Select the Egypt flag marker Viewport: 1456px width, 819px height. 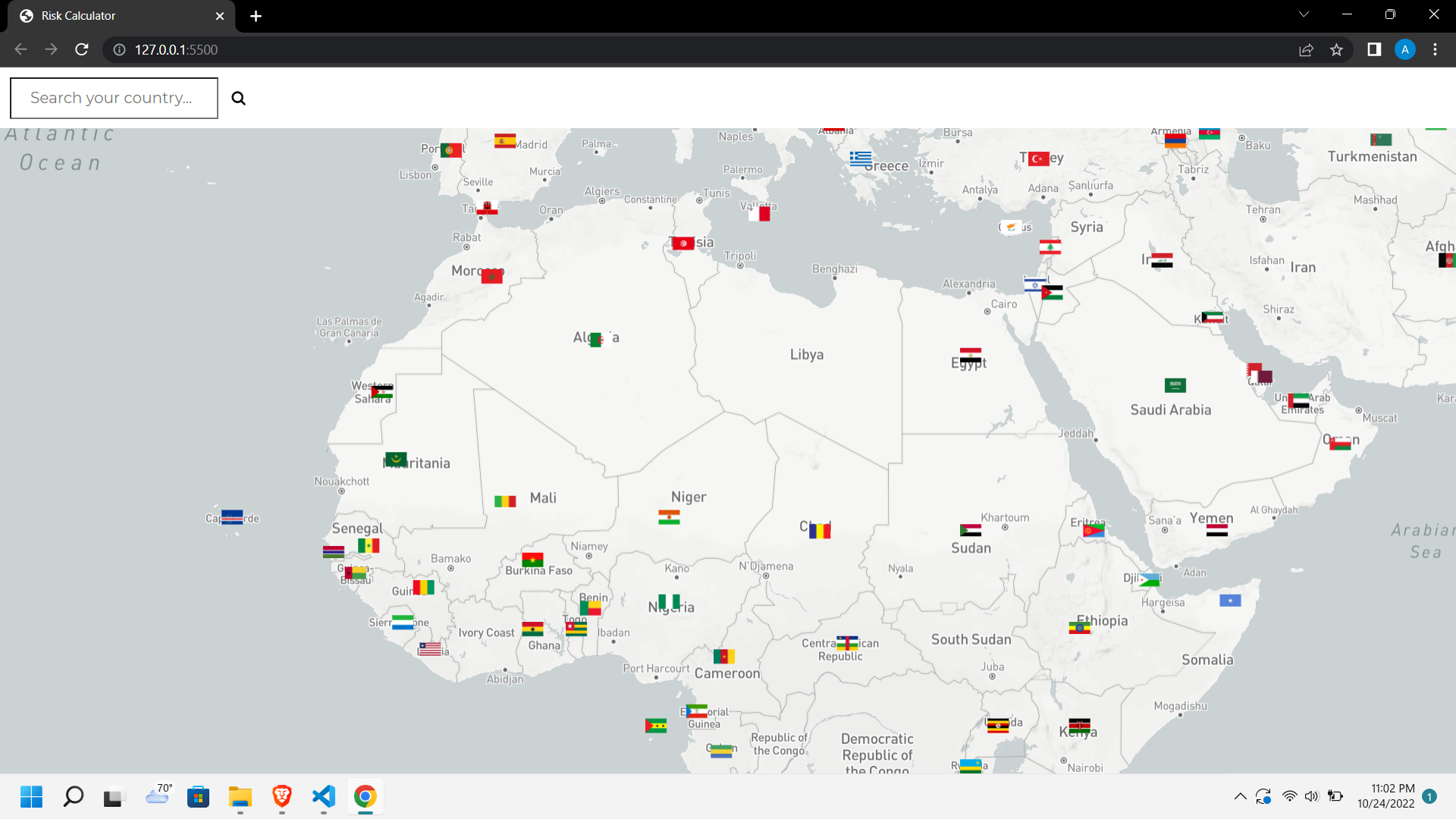971,353
